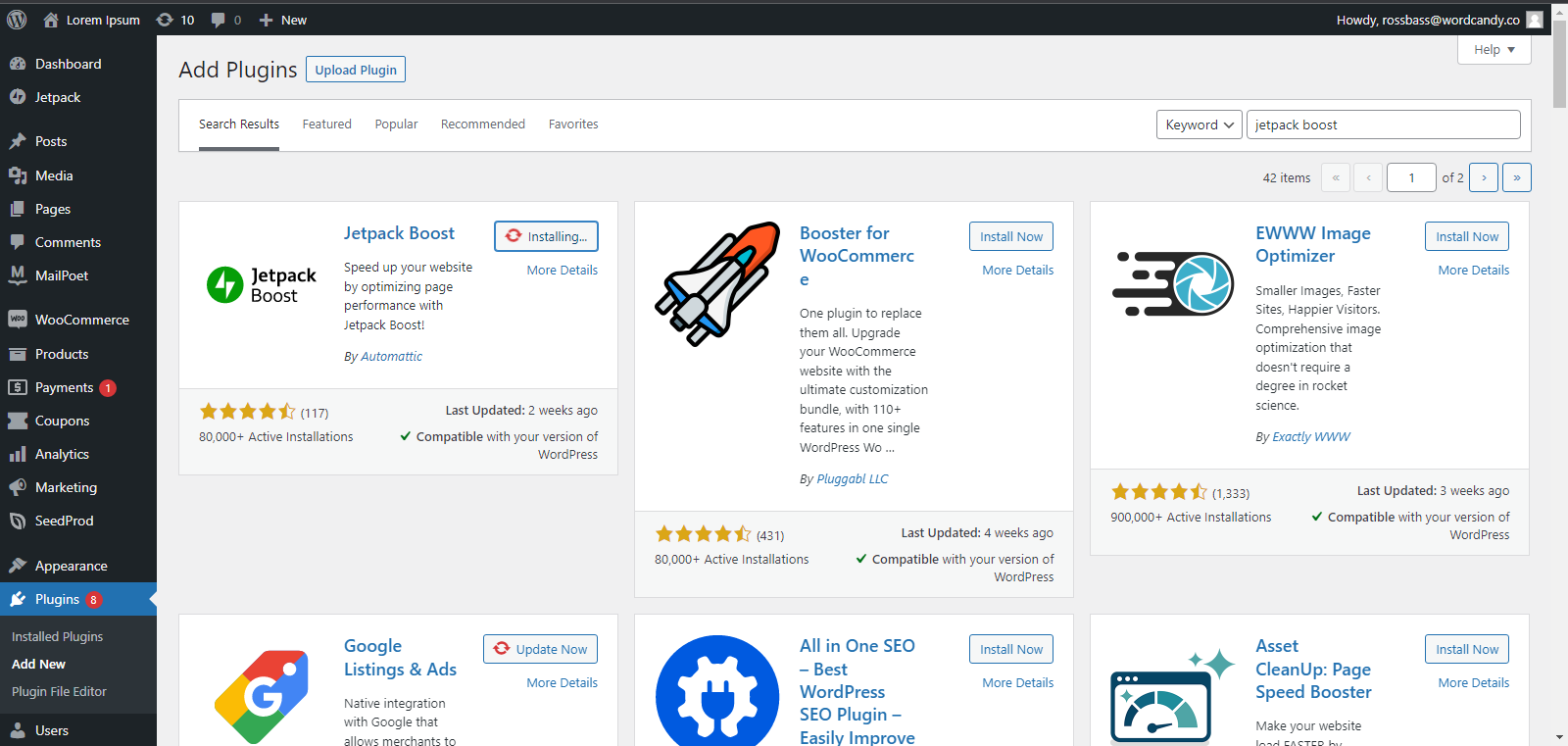Open the updates icon showing 10
This screenshot has width=1568, height=746.
pos(165,20)
